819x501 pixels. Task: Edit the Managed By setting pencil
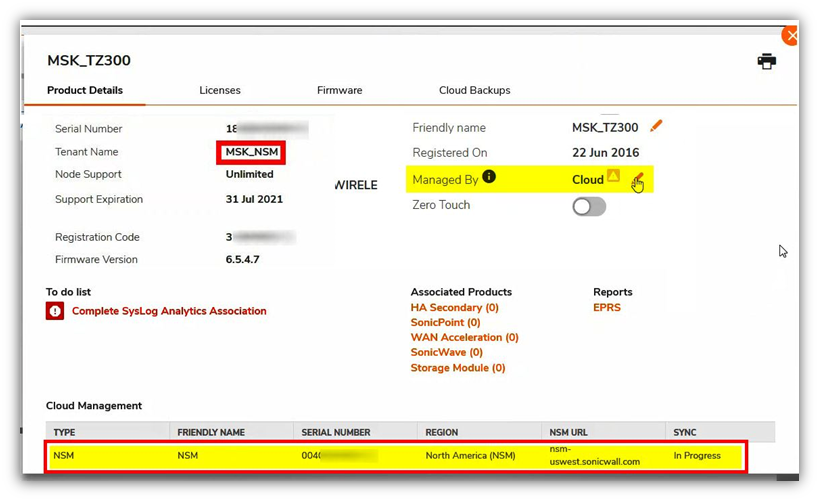(637, 179)
